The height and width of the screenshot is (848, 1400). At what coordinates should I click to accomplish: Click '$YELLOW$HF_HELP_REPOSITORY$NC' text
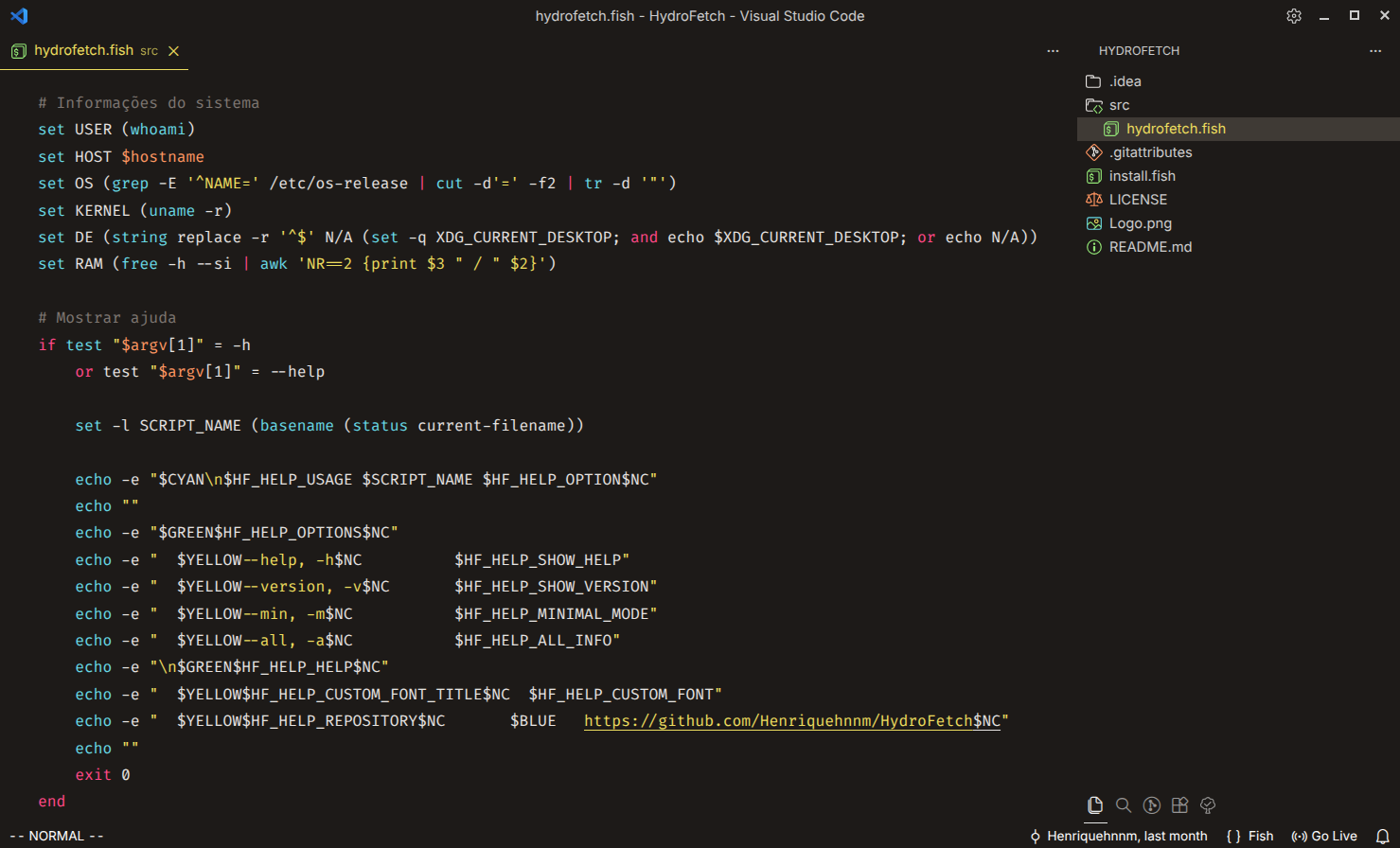click(310, 721)
